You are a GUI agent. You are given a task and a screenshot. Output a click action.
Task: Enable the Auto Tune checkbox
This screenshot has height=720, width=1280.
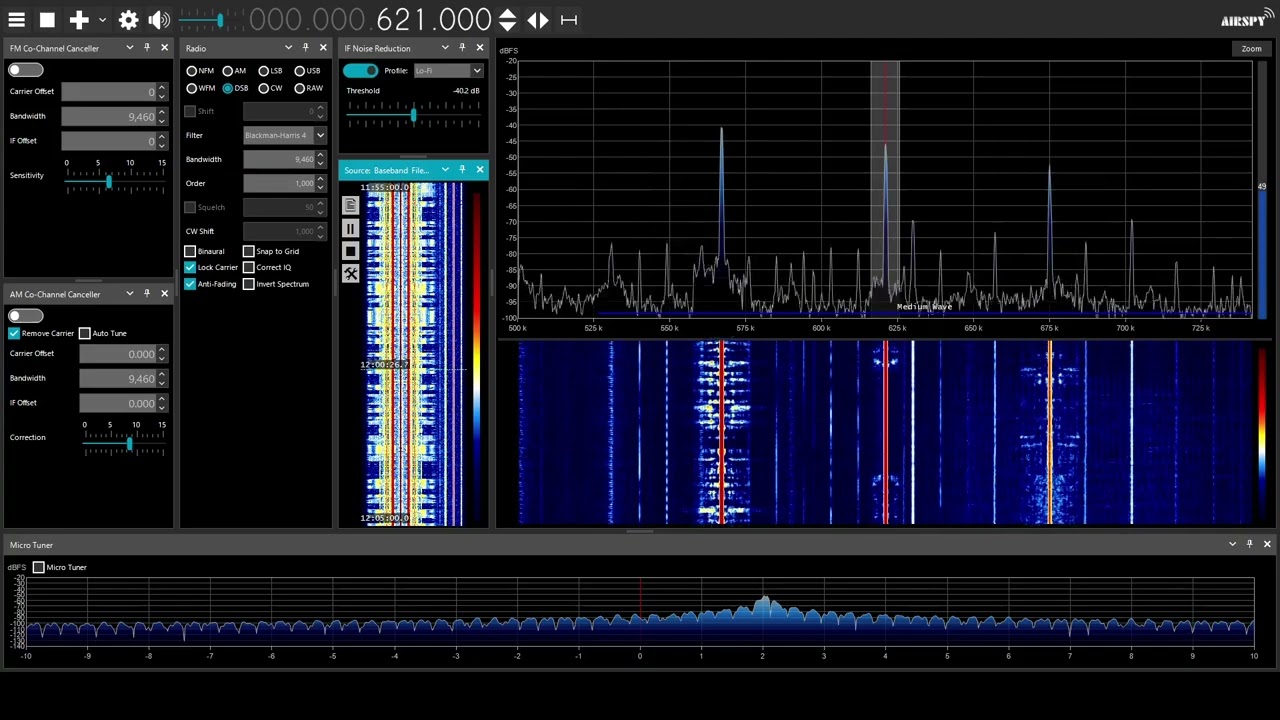pos(85,333)
